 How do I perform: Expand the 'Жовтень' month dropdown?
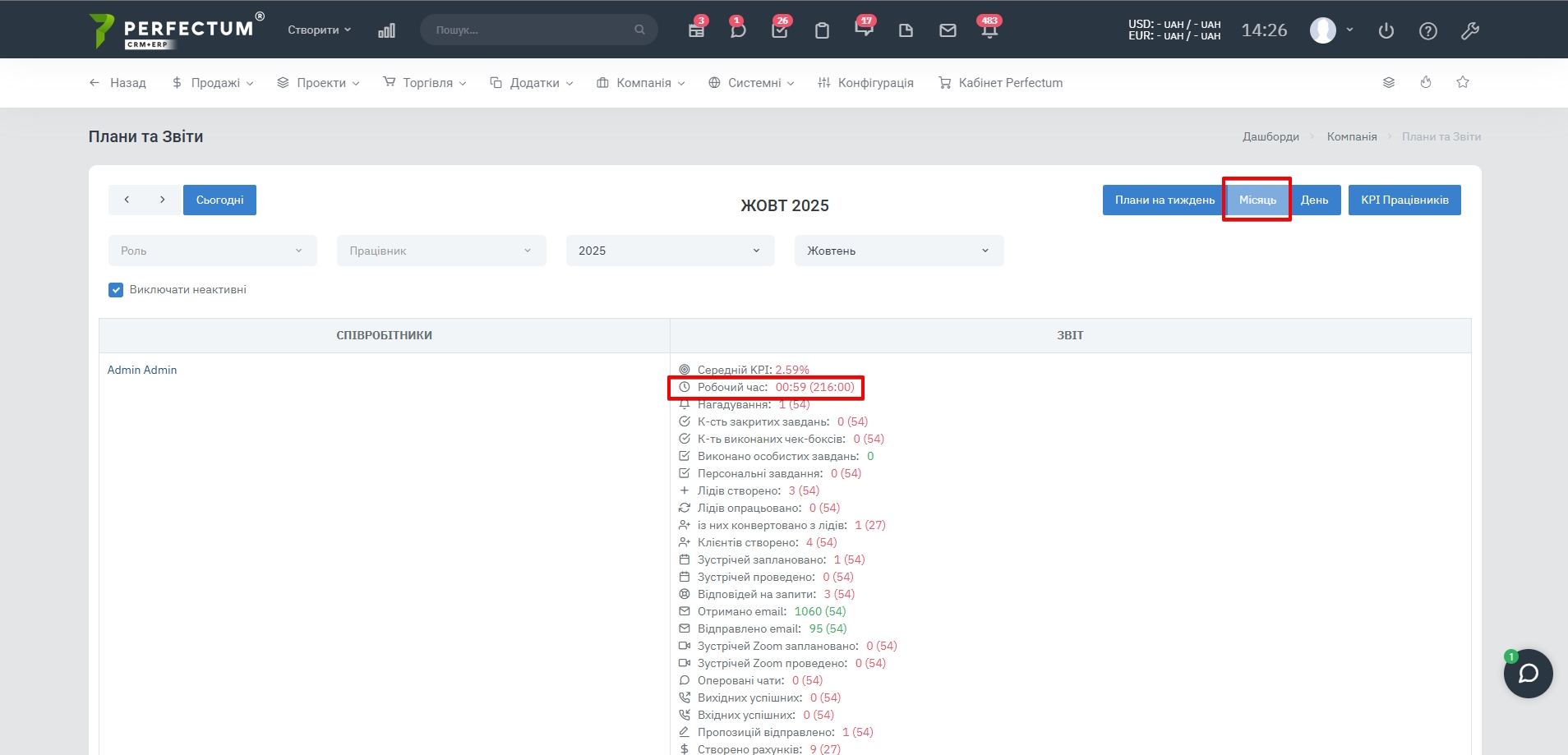[x=898, y=251]
